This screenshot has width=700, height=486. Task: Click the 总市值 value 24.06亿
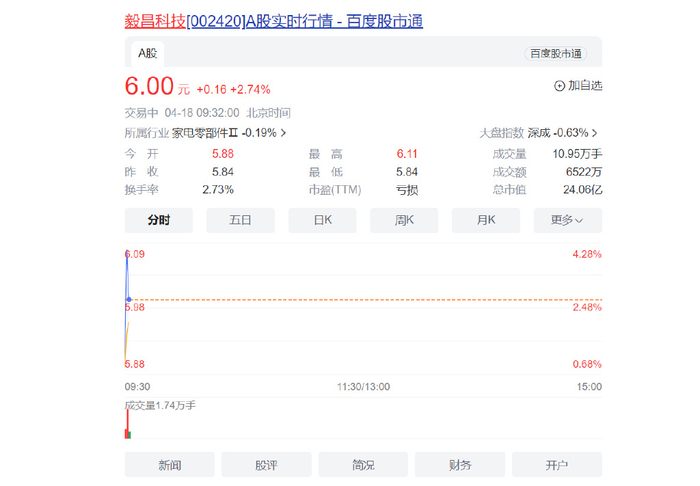click(x=583, y=190)
